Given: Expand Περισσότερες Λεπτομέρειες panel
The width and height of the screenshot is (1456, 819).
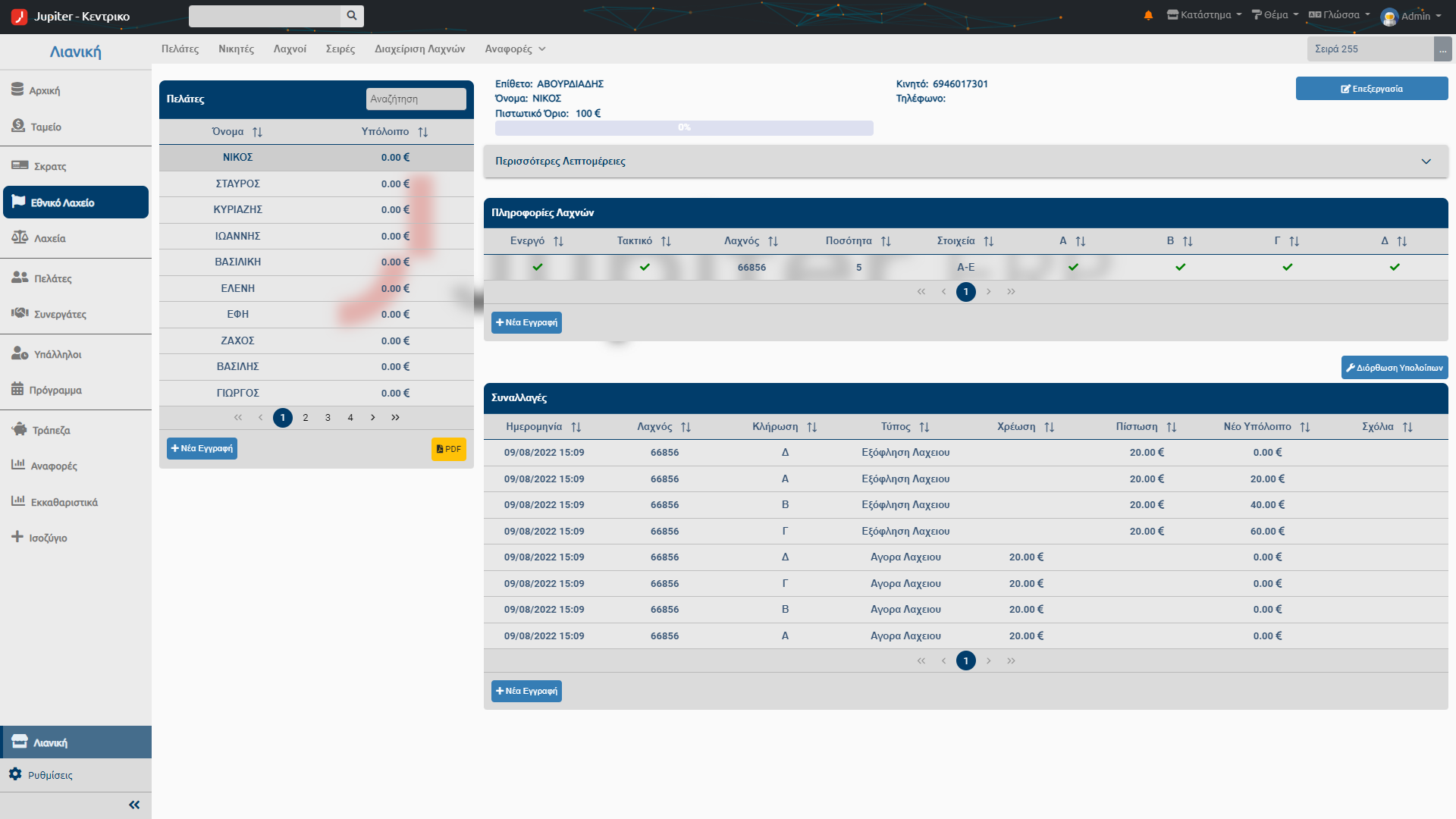Looking at the screenshot, I should pos(965,162).
